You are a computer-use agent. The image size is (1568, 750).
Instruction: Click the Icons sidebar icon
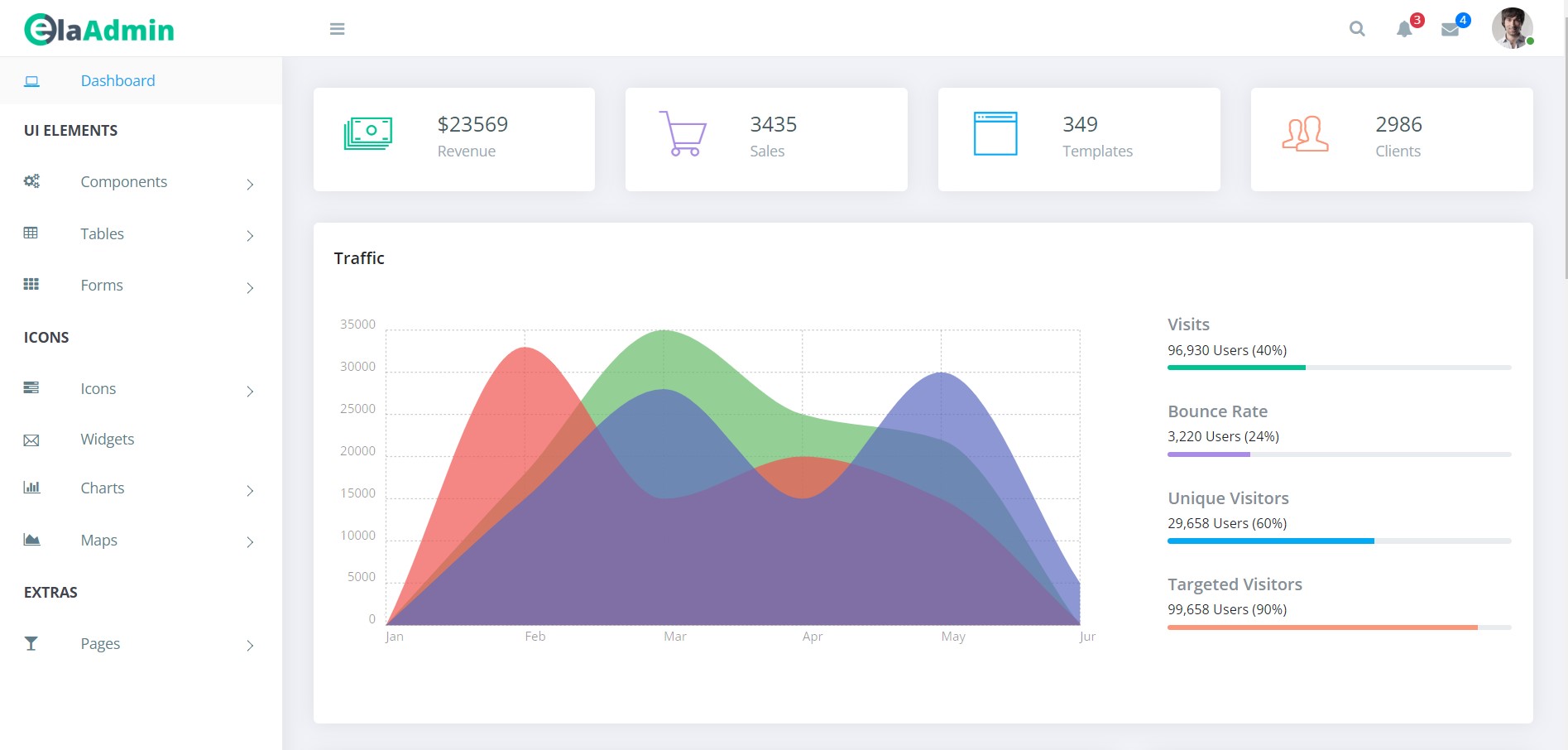[x=31, y=387]
